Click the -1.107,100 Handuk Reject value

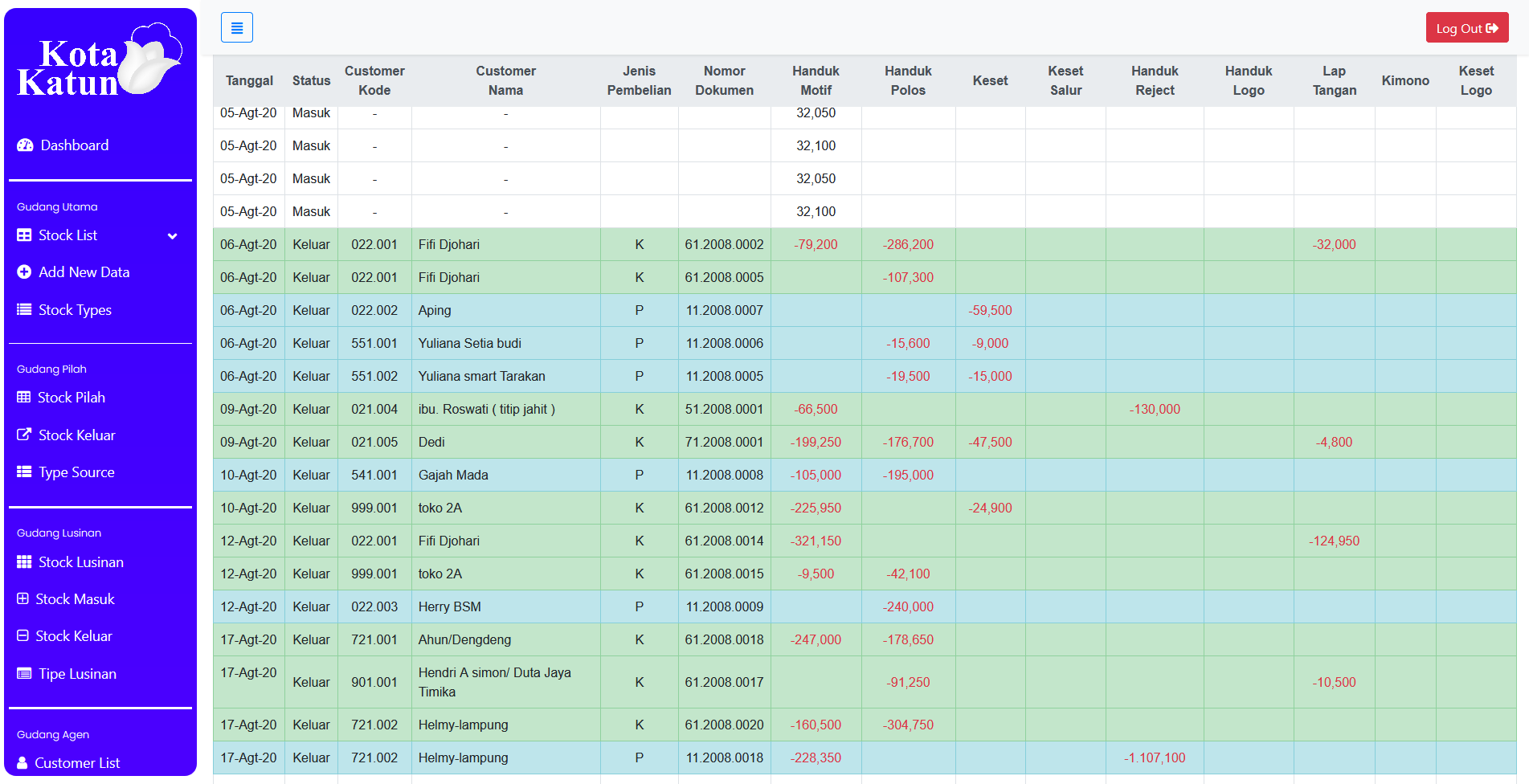pos(1155,757)
